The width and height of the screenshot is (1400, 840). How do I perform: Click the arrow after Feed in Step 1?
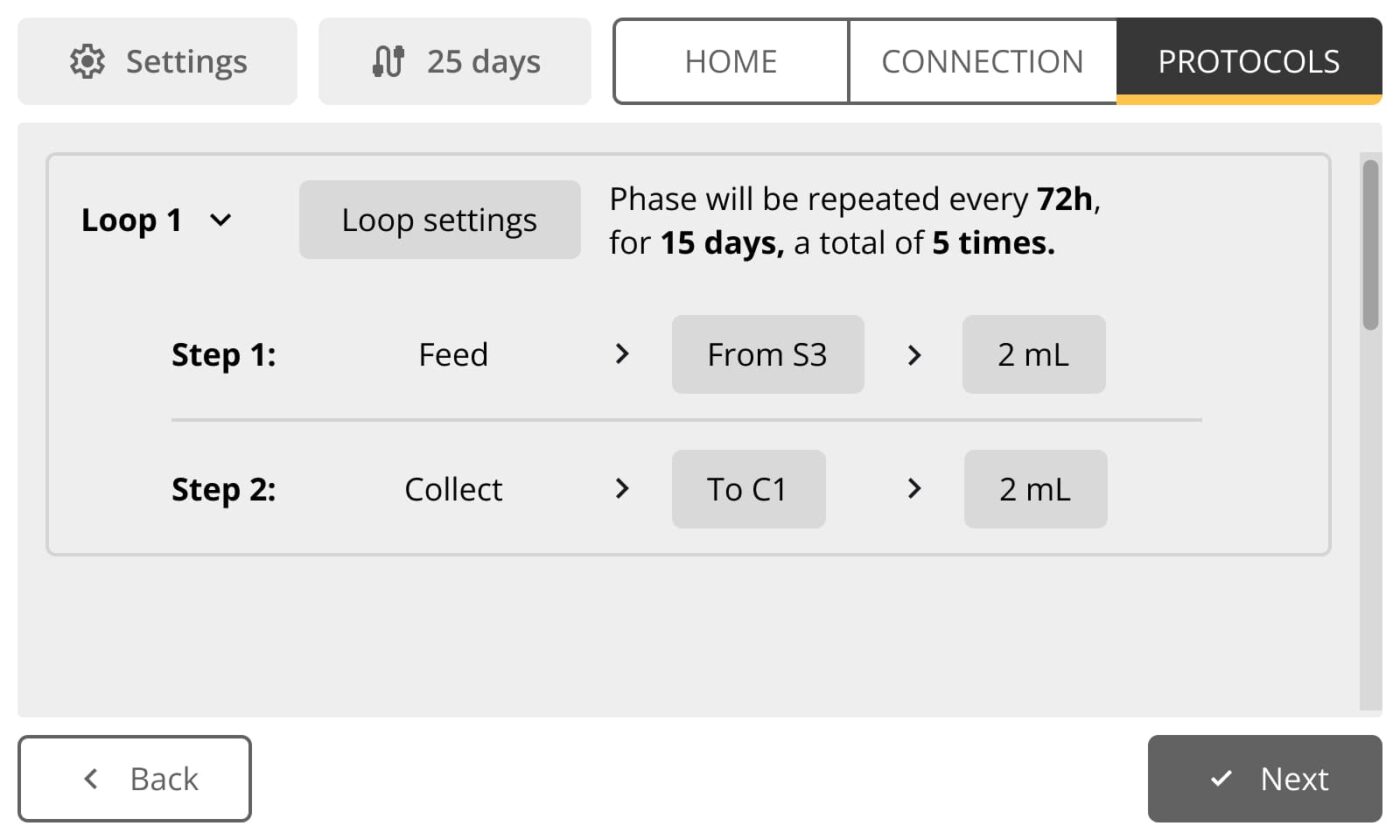tap(622, 355)
